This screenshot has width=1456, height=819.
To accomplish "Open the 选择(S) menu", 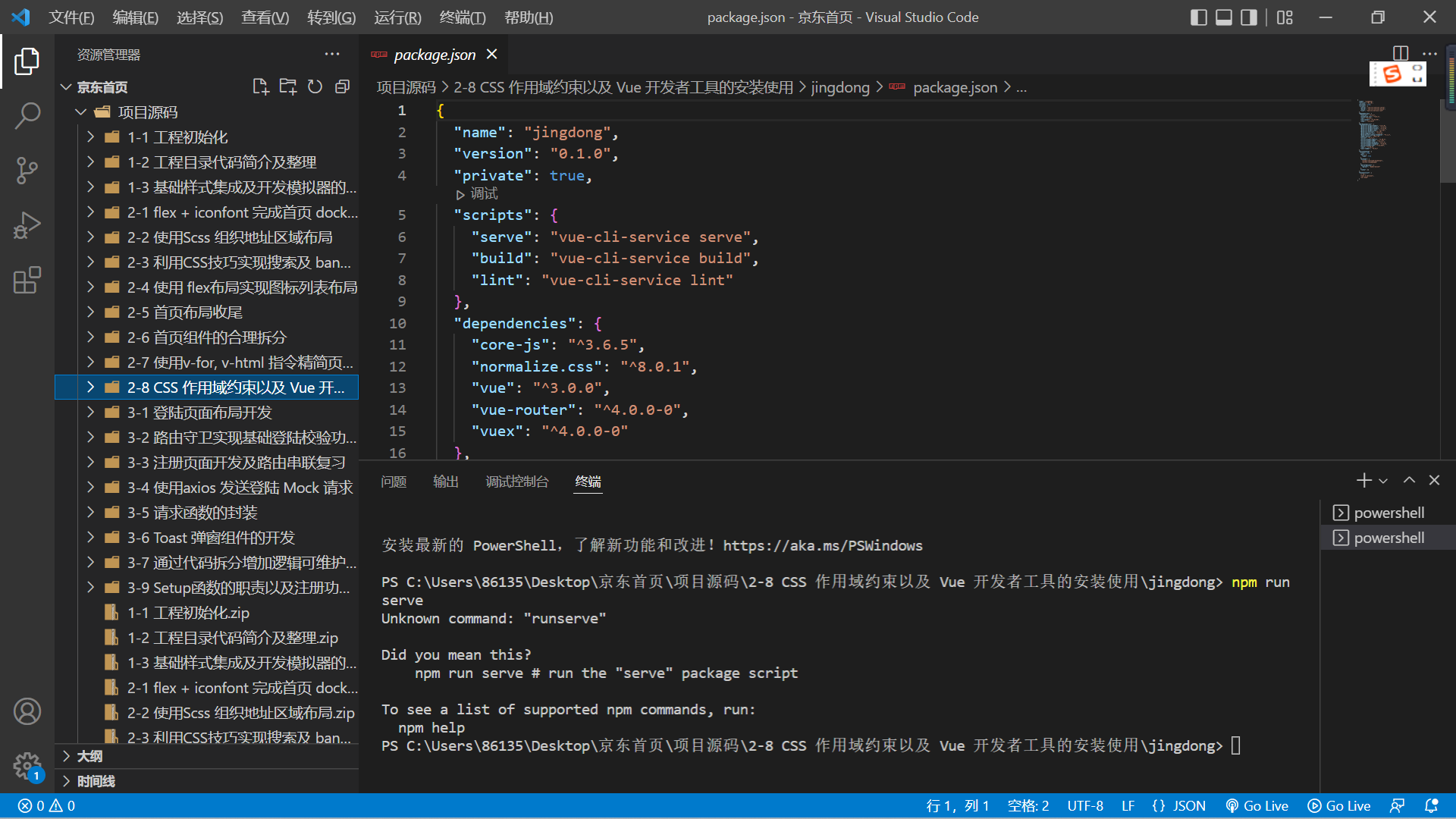I will coord(200,17).
